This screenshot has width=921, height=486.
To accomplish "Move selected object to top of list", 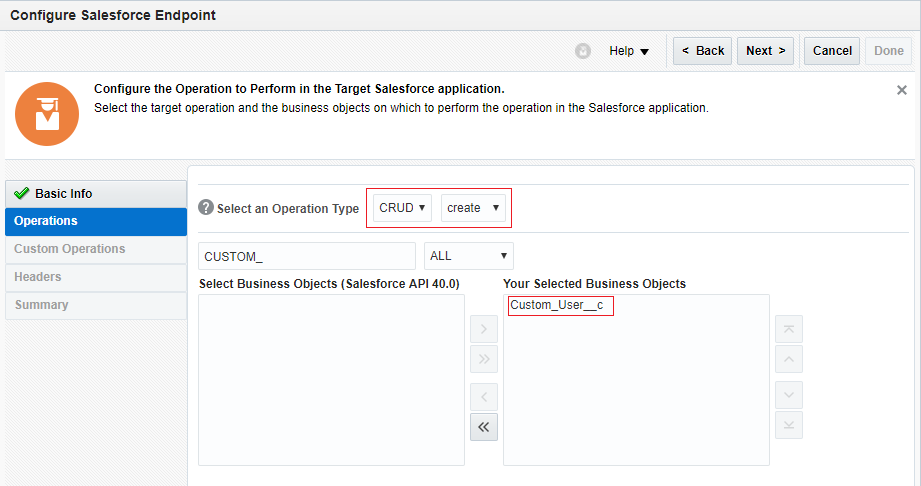I will (x=789, y=329).
